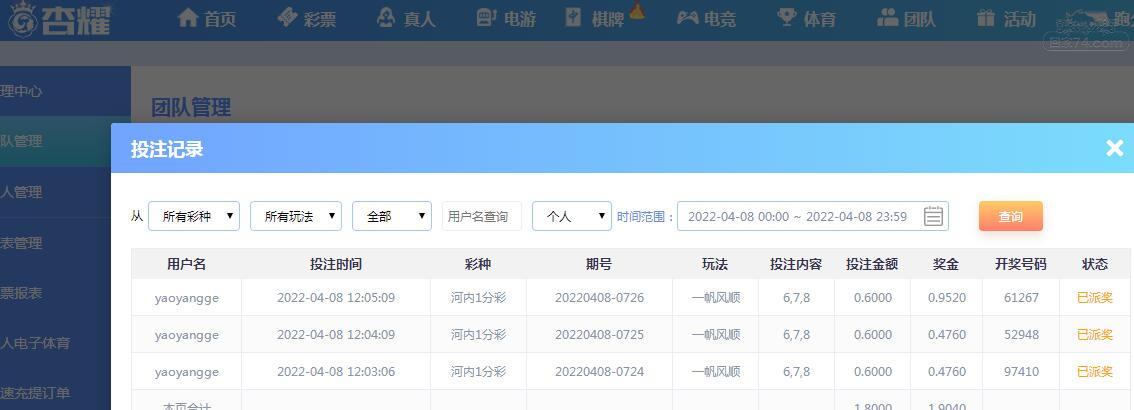The image size is (1134, 410).
Task: Focus the 用户名查询 input field
Action: (x=482, y=216)
